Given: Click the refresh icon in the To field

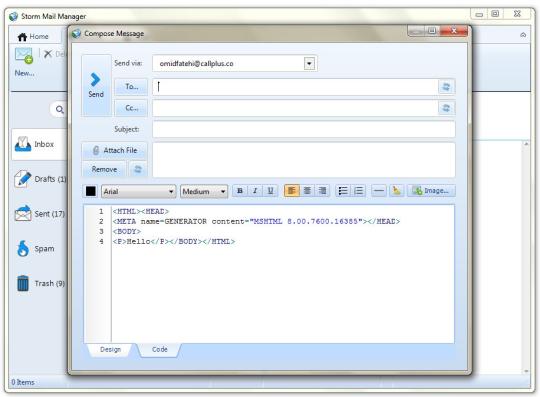Looking at the screenshot, I should 446,87.
